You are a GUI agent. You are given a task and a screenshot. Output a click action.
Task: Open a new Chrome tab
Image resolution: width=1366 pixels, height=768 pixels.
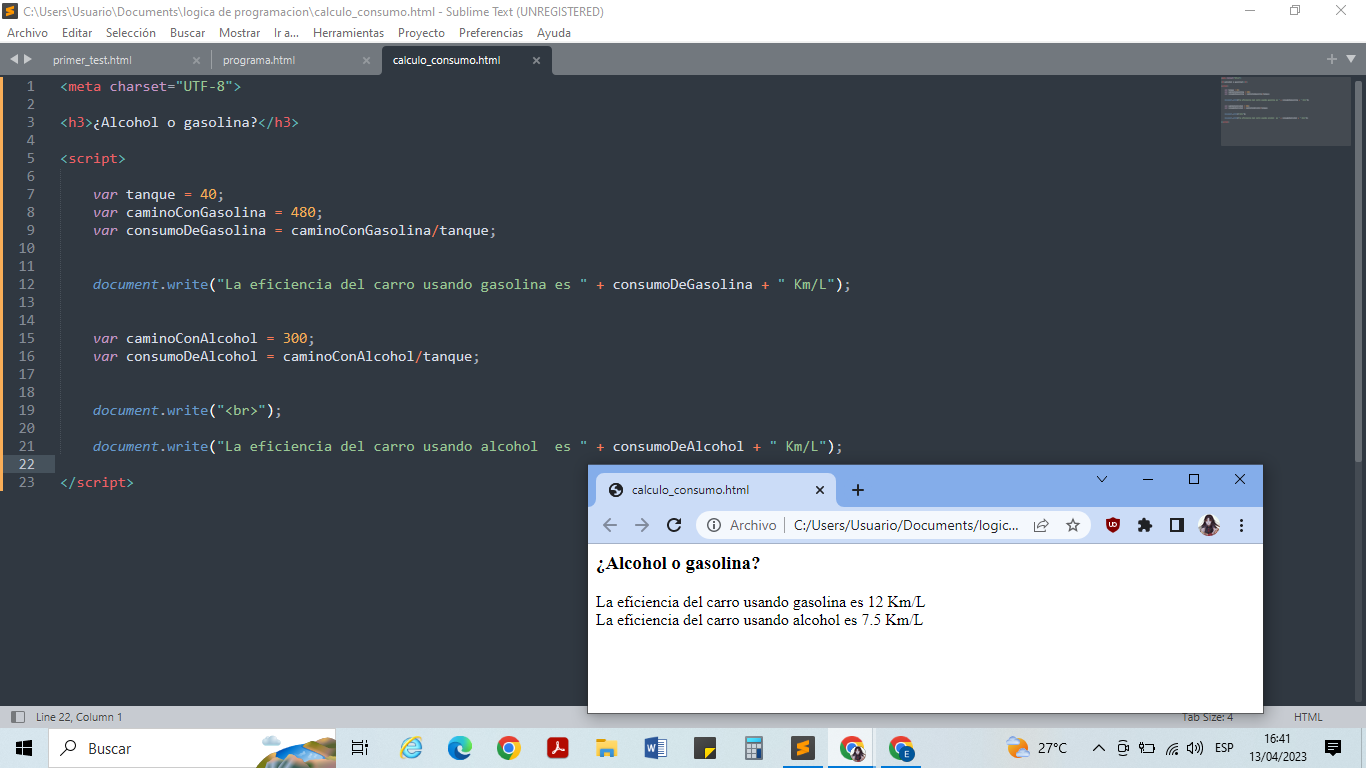click(857, 490)
